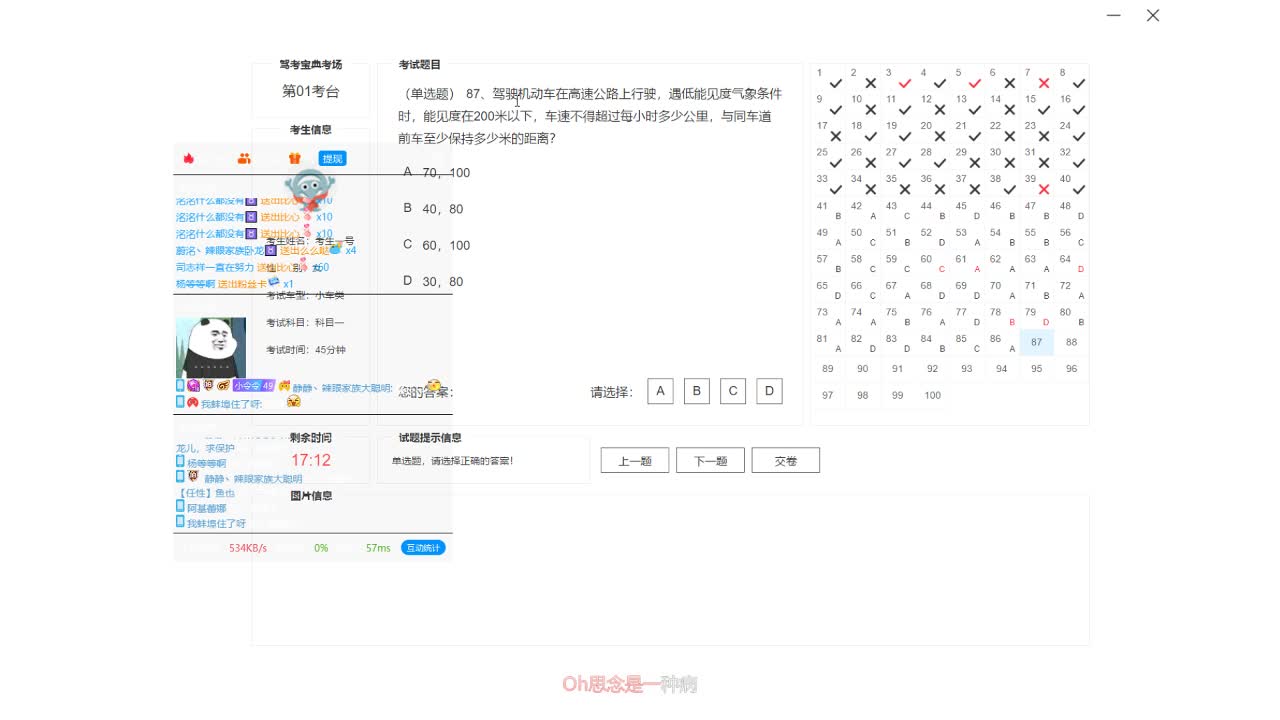Click chat message 龙儿，求保护
Screen dimensions: 1280x720
tap(205, 448)
